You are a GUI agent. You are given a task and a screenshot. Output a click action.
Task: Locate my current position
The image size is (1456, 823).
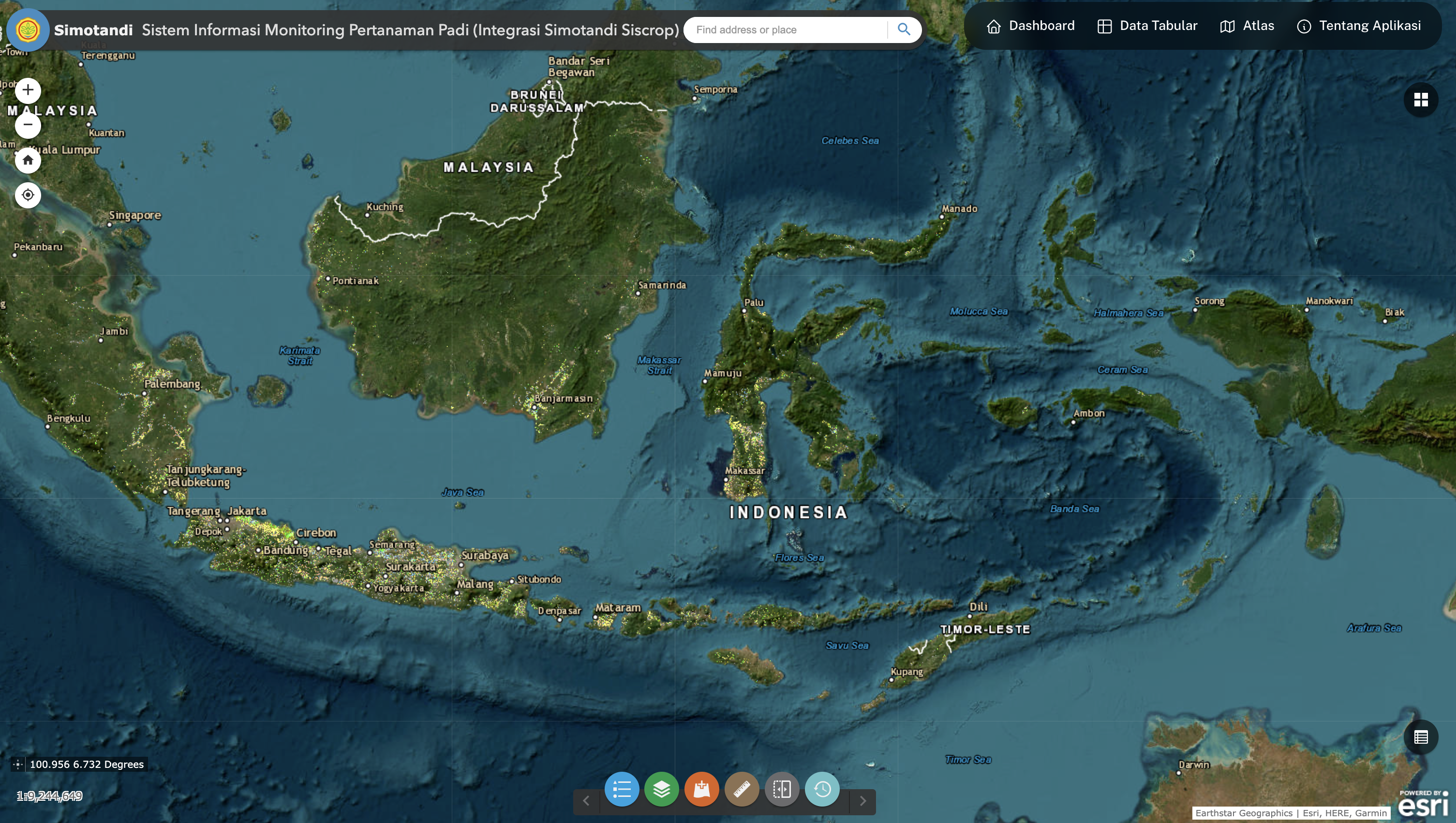[28, 195]
